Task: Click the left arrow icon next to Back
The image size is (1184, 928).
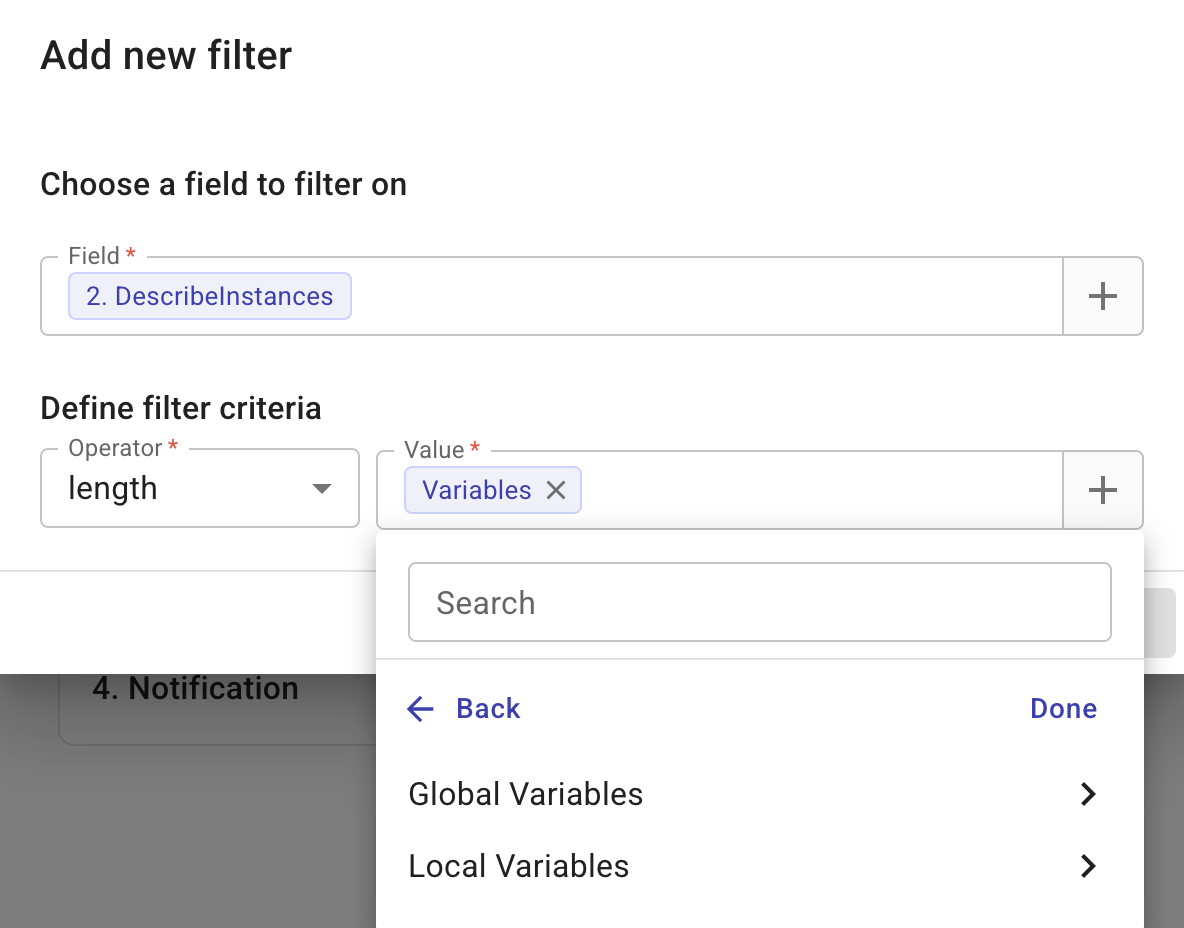Action: (421, 709)
